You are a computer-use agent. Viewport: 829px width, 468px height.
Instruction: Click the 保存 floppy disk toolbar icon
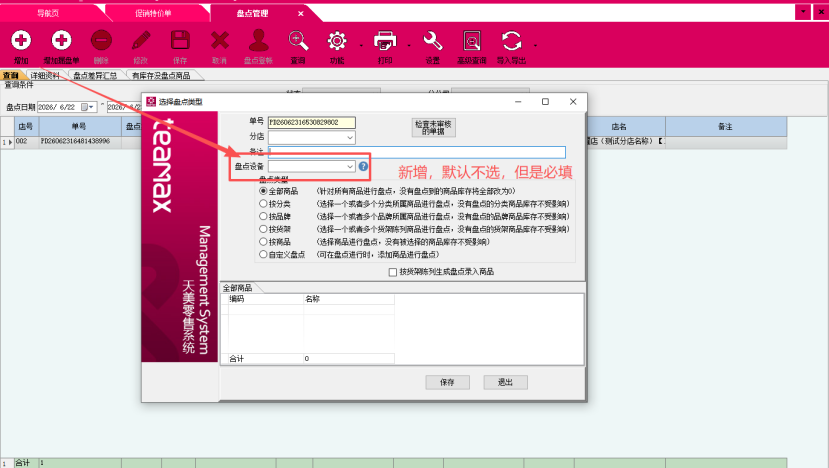click(x=180, y=41)
